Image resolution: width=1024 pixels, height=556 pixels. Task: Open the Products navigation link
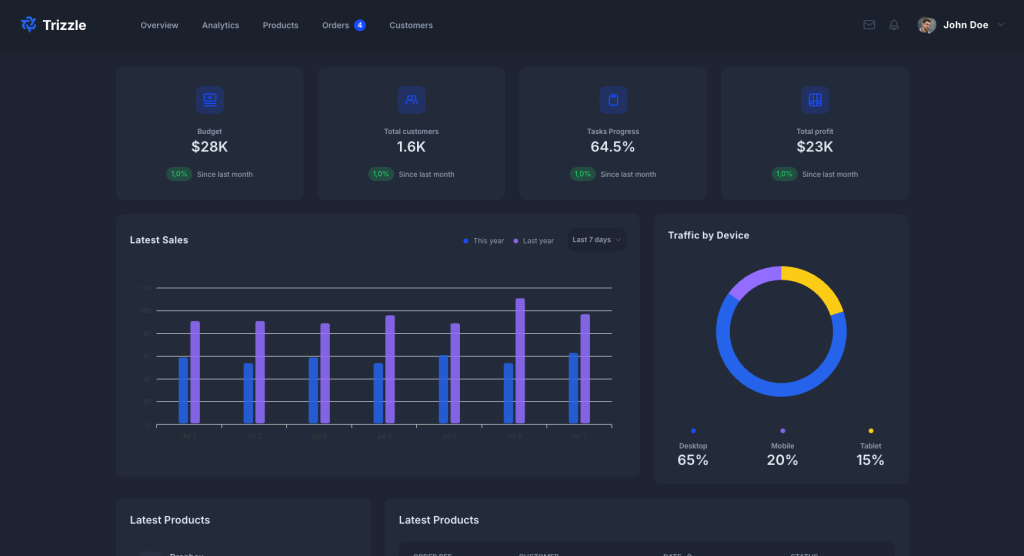pos(280,25)
